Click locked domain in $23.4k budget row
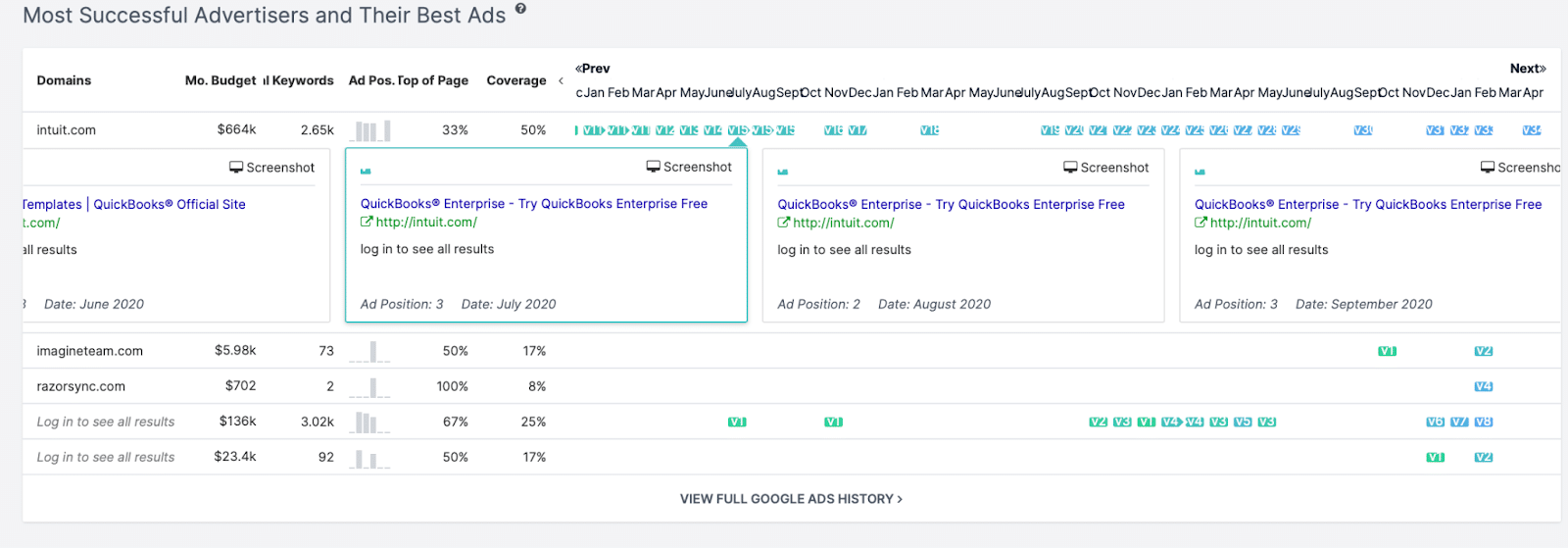The height and width of the screenshot is (548, 1568). pos(106,457)
